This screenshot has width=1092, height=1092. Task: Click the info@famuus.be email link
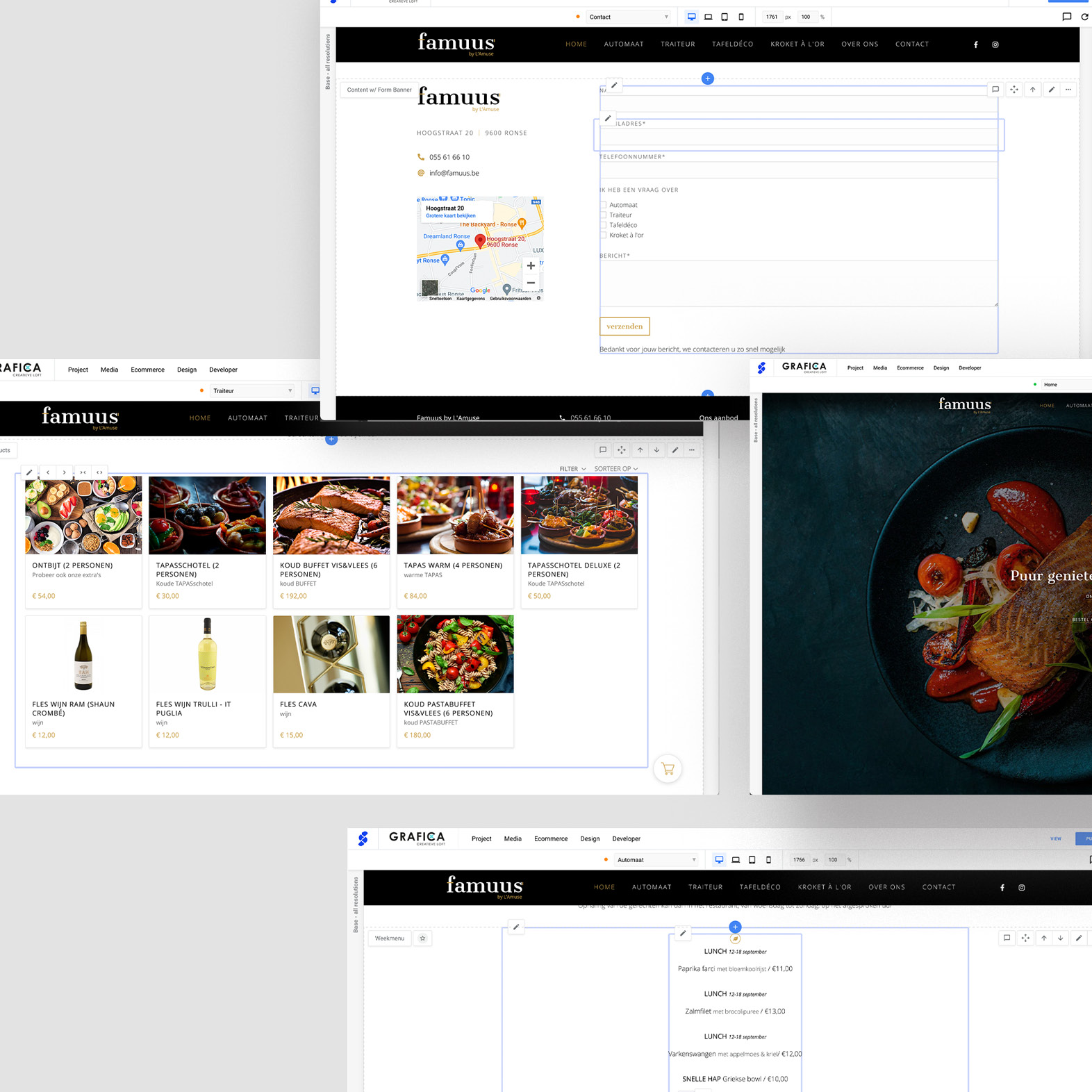[454, 174]
